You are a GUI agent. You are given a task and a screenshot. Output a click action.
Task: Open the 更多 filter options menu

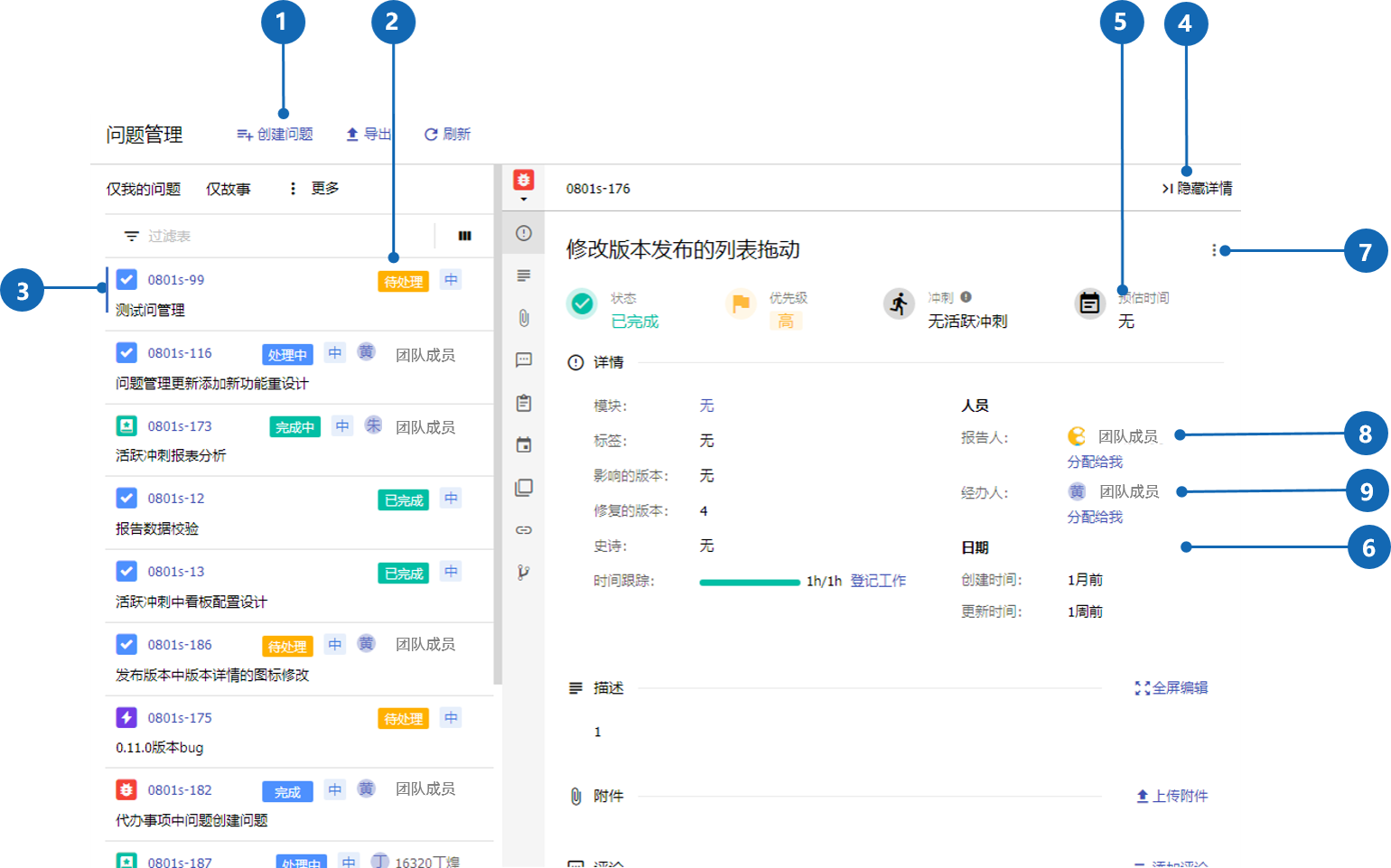[314, 189]
